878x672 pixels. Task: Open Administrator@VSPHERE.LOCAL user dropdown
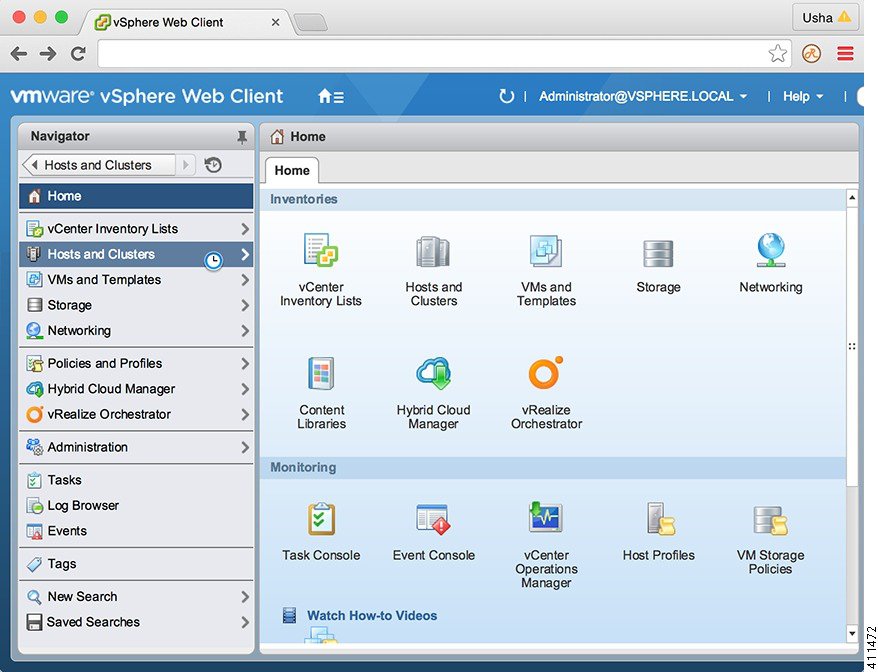[643, 96]
